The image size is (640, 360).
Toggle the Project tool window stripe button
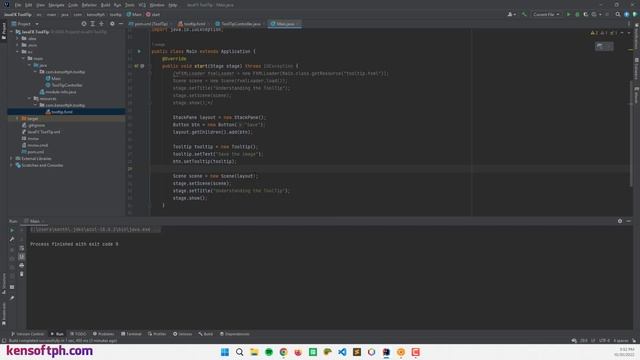(x=4, y=31)
